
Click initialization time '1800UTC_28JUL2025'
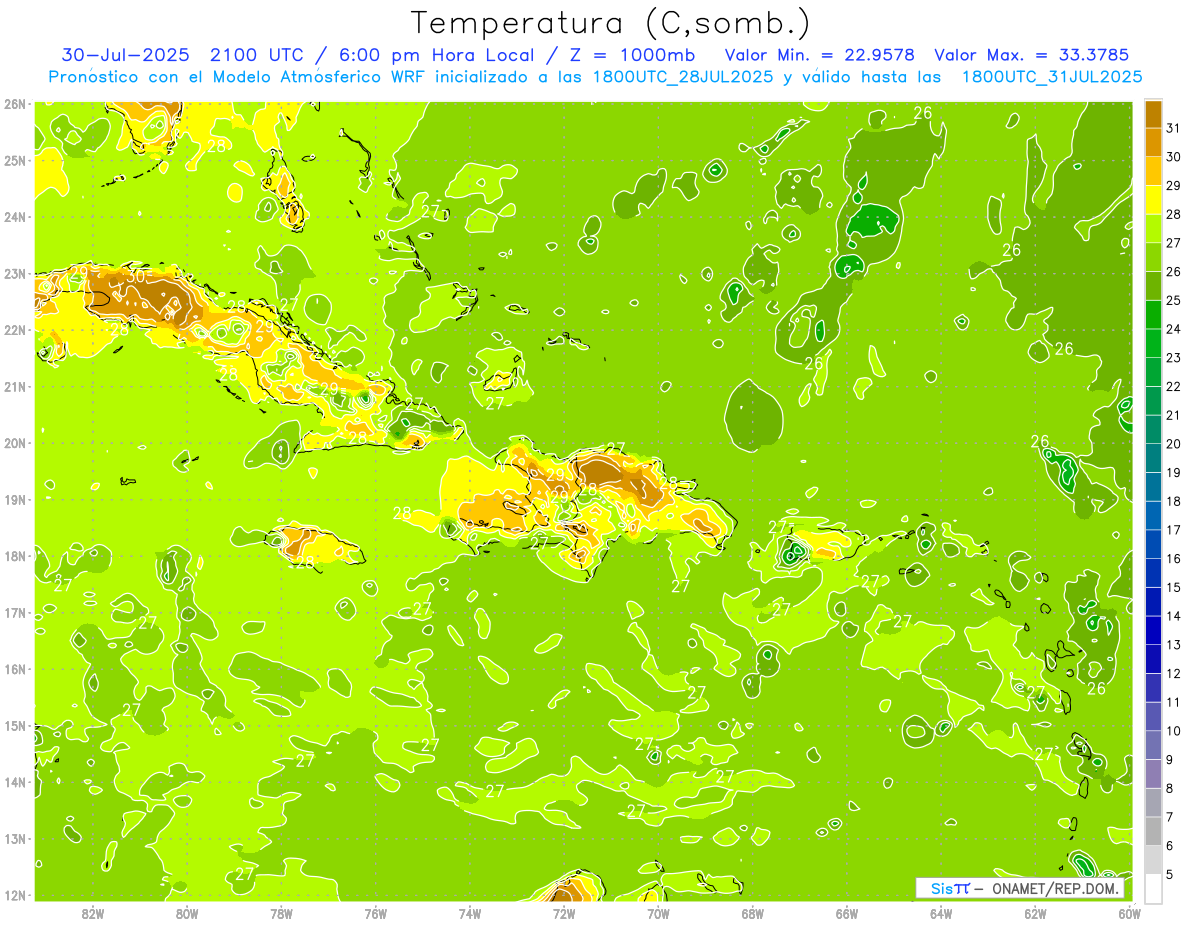(682, 77)
